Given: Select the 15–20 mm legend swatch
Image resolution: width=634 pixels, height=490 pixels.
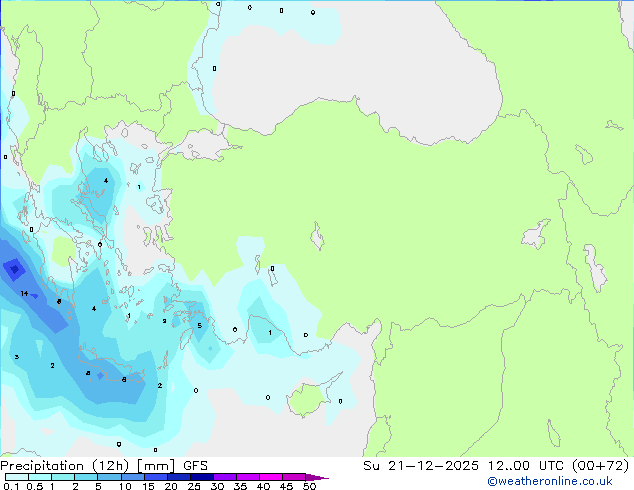Looking at the screenshot, I should tap(156, 477).
